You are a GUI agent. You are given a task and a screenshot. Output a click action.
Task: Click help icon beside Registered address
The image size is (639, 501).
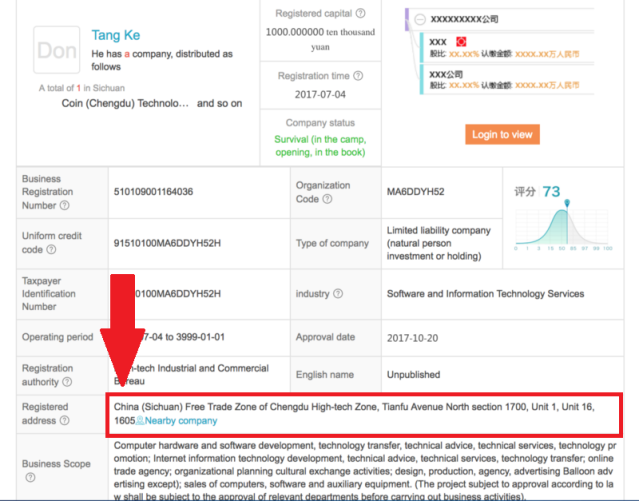point(64,421)
